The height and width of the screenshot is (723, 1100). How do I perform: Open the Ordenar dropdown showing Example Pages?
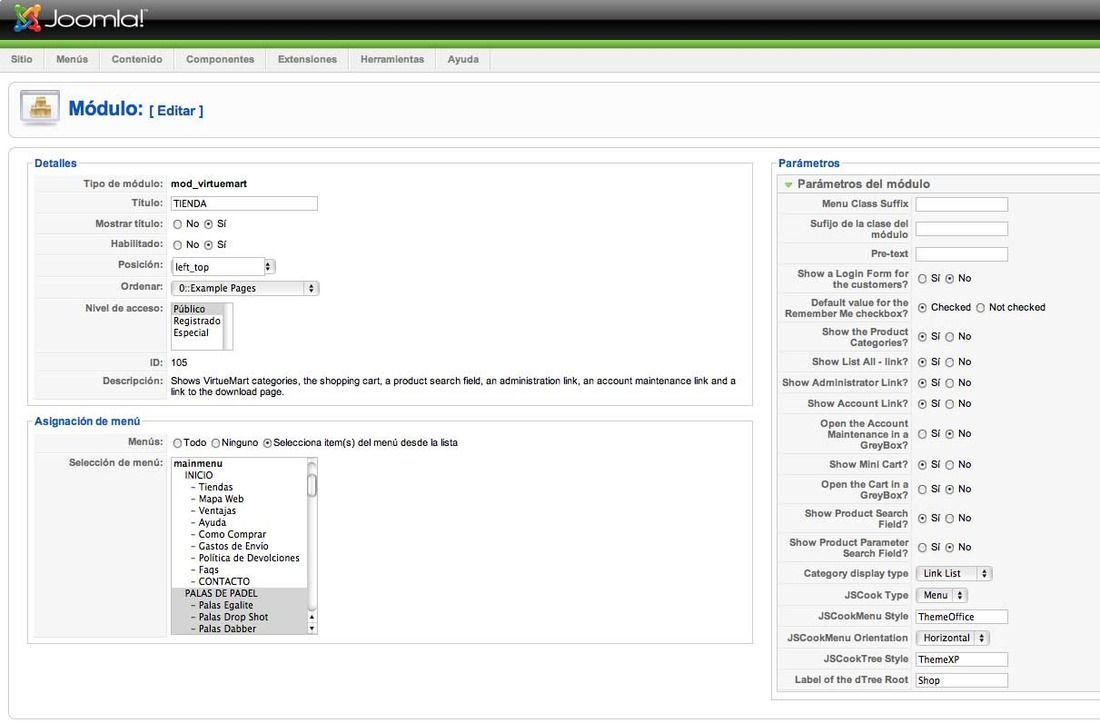click(245, 288)
